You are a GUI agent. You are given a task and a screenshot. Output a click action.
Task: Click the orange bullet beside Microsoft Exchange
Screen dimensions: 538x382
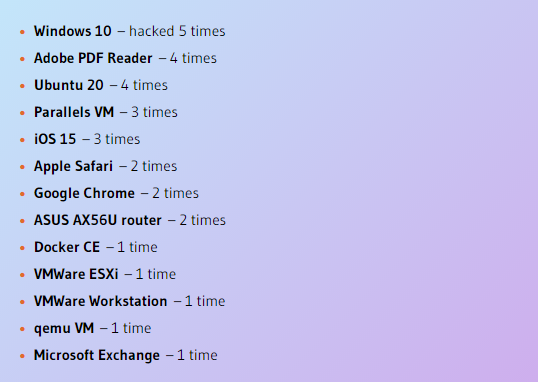(x=23, y=356)
